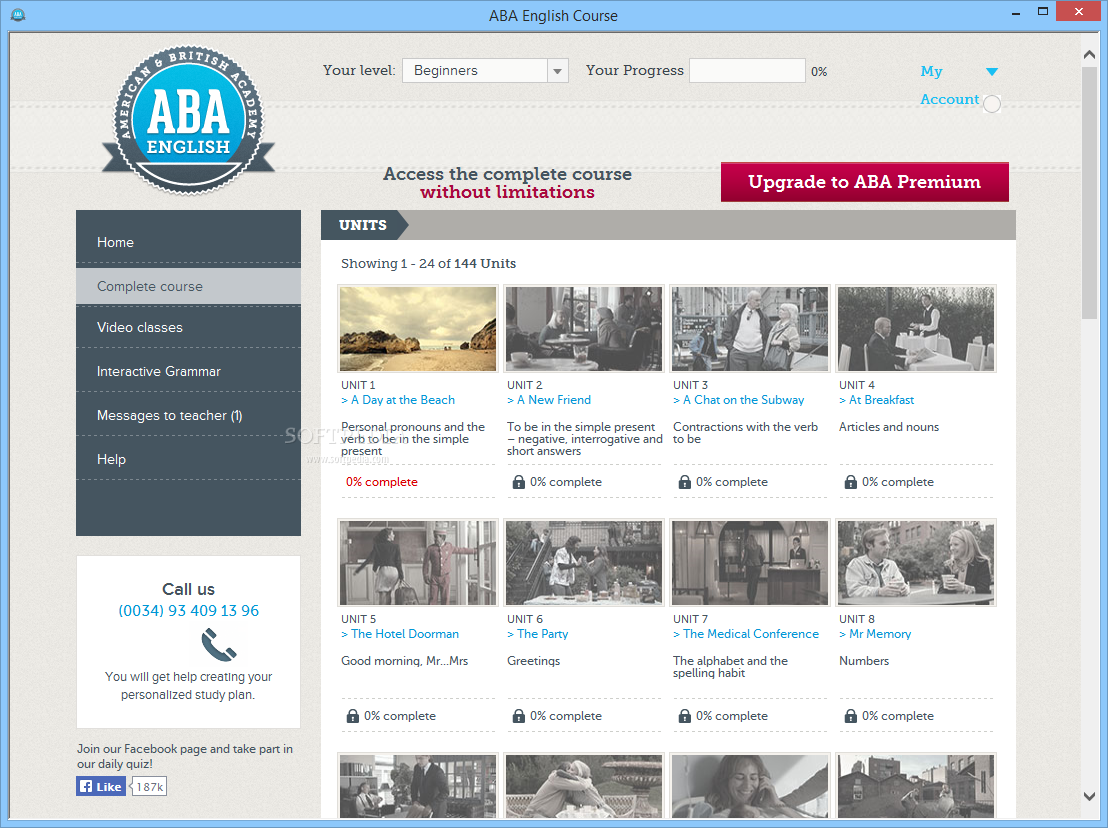Viewport: 1108px width, 828px height.
Task: Click the UNIT 5 label
Action: (x=359, y=619)
